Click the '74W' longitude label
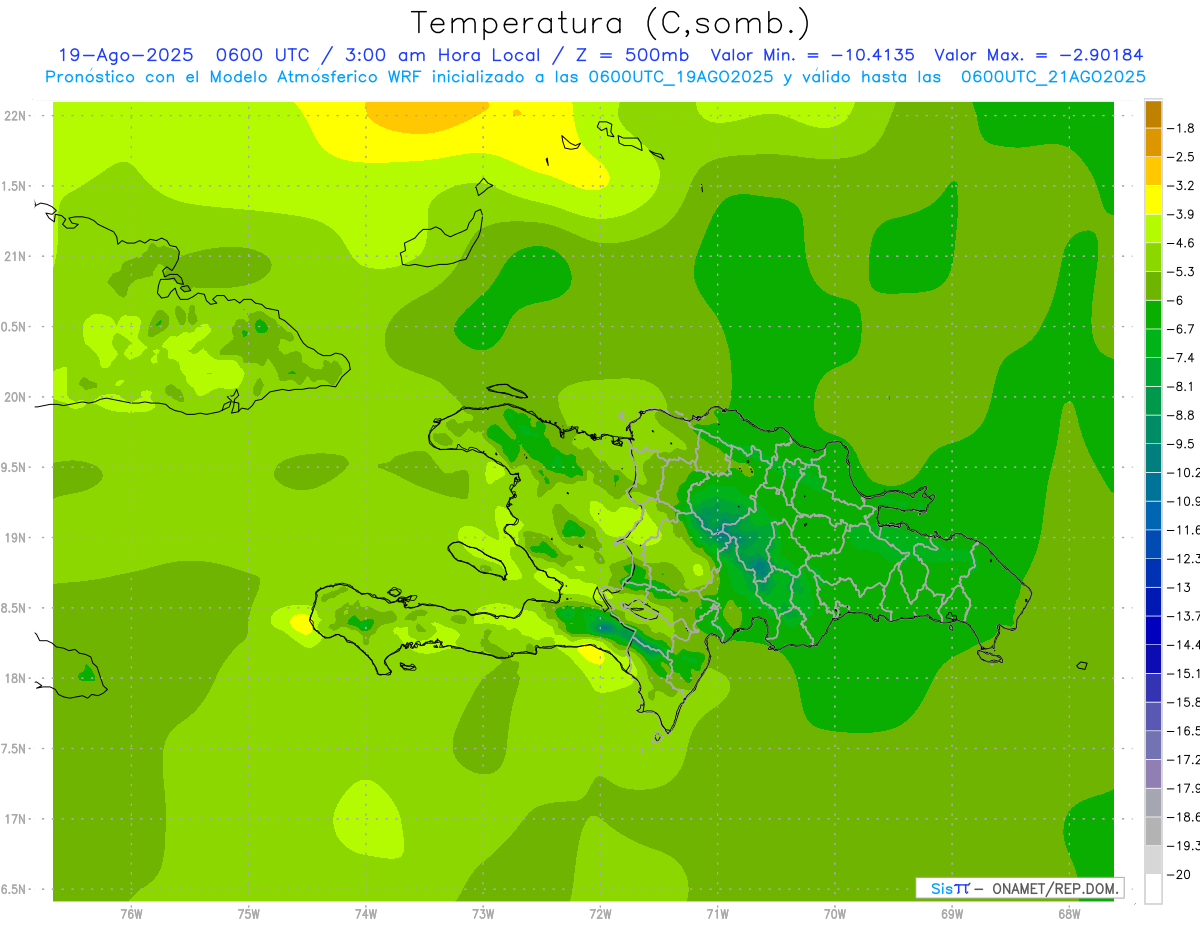Viewport: 1200px width, 927px height. pos(365,914)
